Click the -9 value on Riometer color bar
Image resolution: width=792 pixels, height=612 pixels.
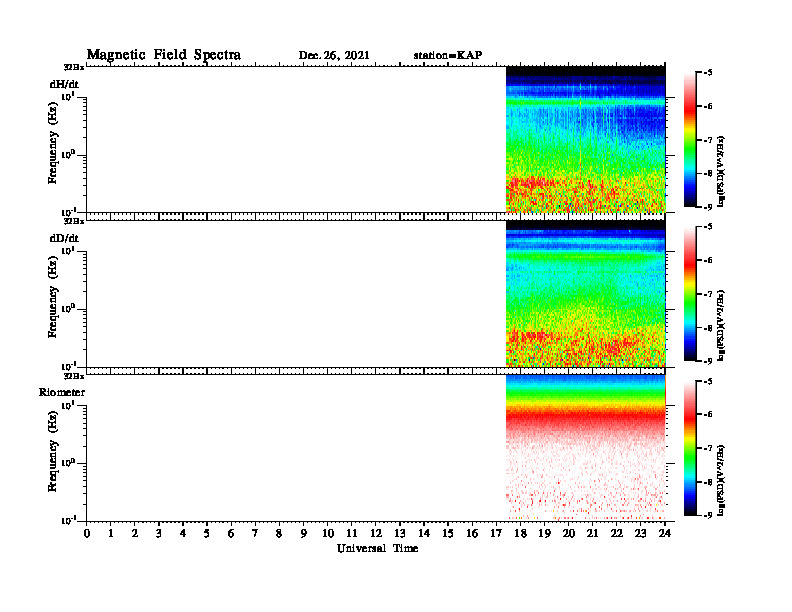(x=708, y=515)
